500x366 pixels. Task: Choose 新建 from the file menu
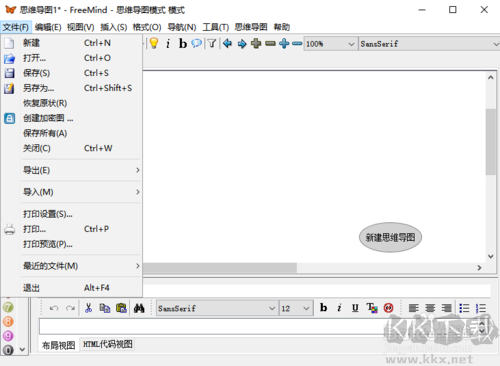click(x=72, y=43)
